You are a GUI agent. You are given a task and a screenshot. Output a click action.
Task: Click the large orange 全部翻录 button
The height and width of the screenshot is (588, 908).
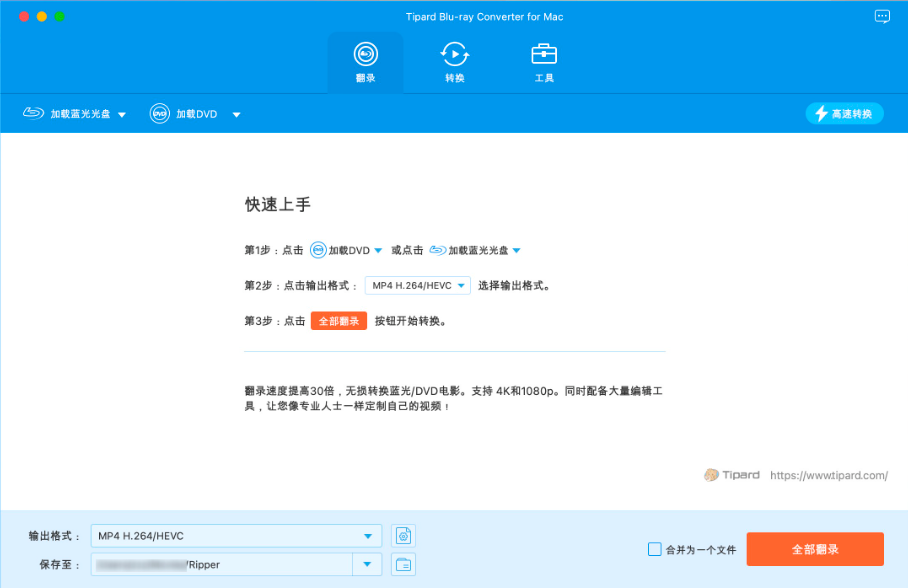pyautogui.click(x=815, y=549)
